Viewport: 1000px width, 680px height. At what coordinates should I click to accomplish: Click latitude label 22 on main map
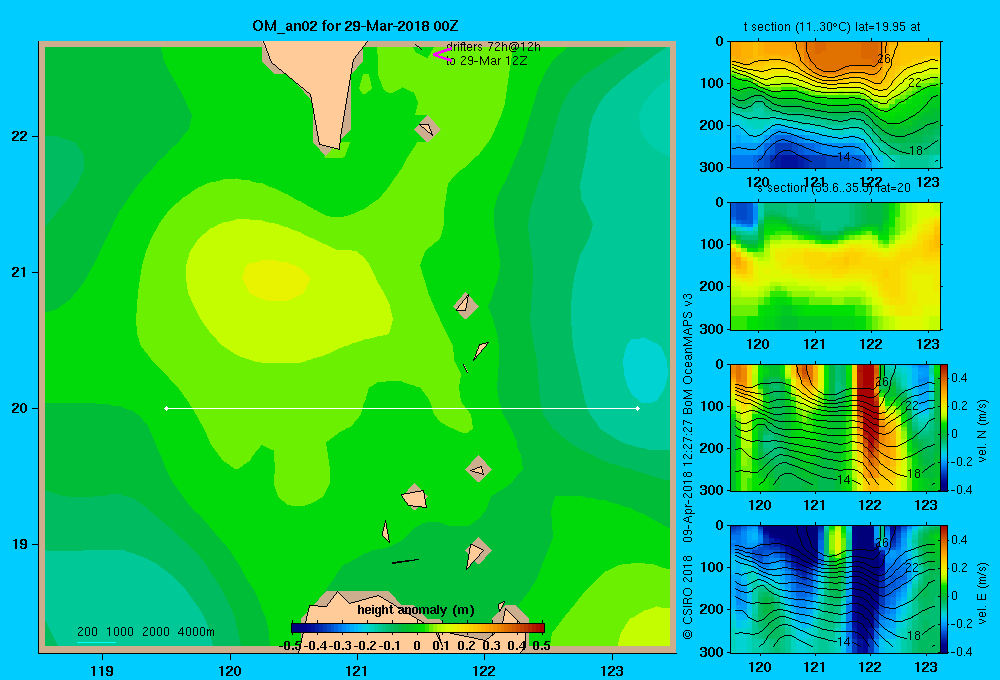coord(20,137)
